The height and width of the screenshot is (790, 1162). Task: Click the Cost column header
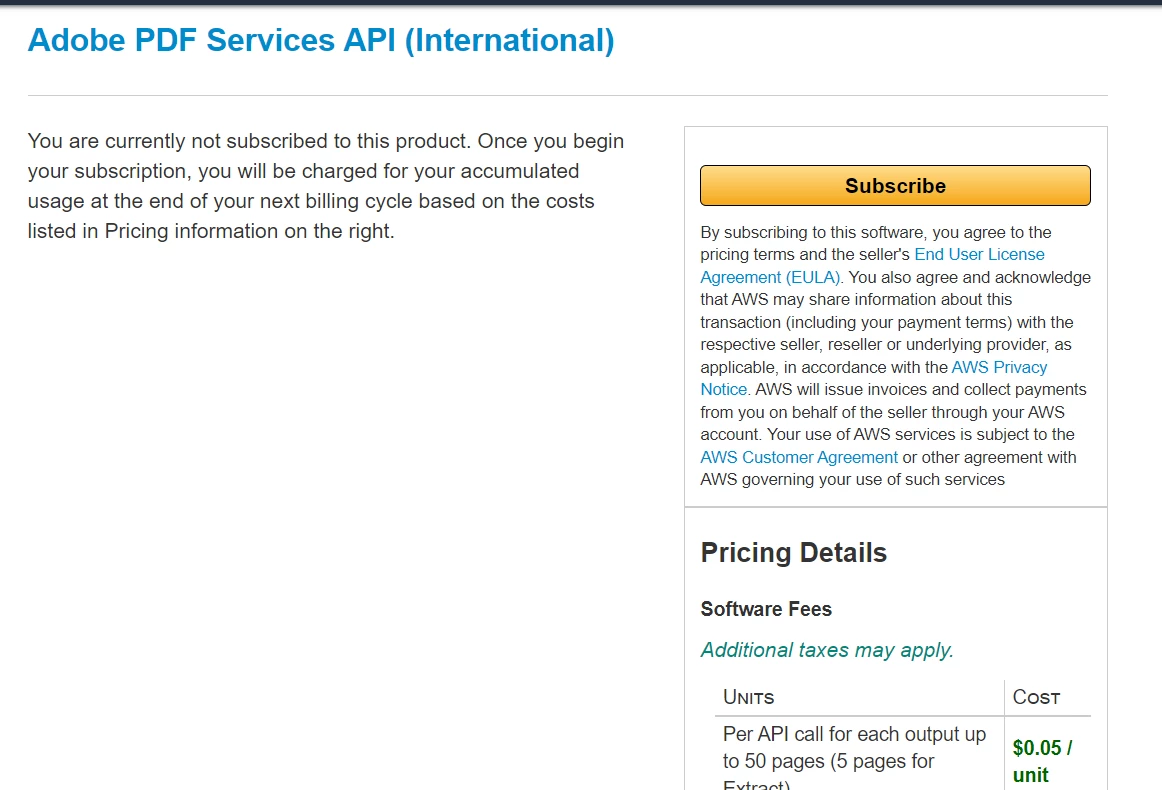pos(1036,697)
